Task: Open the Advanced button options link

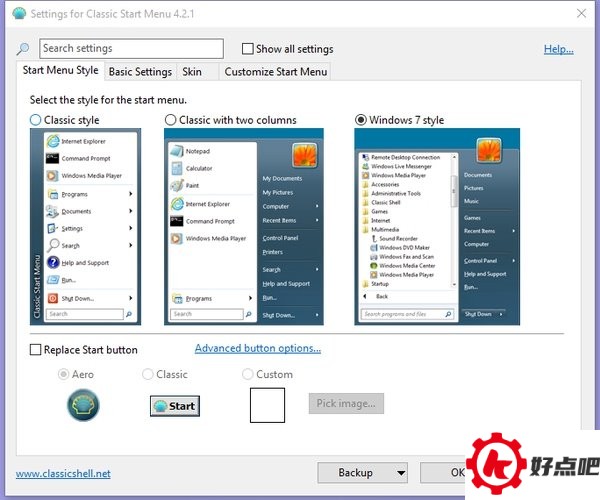Action: 257,349
